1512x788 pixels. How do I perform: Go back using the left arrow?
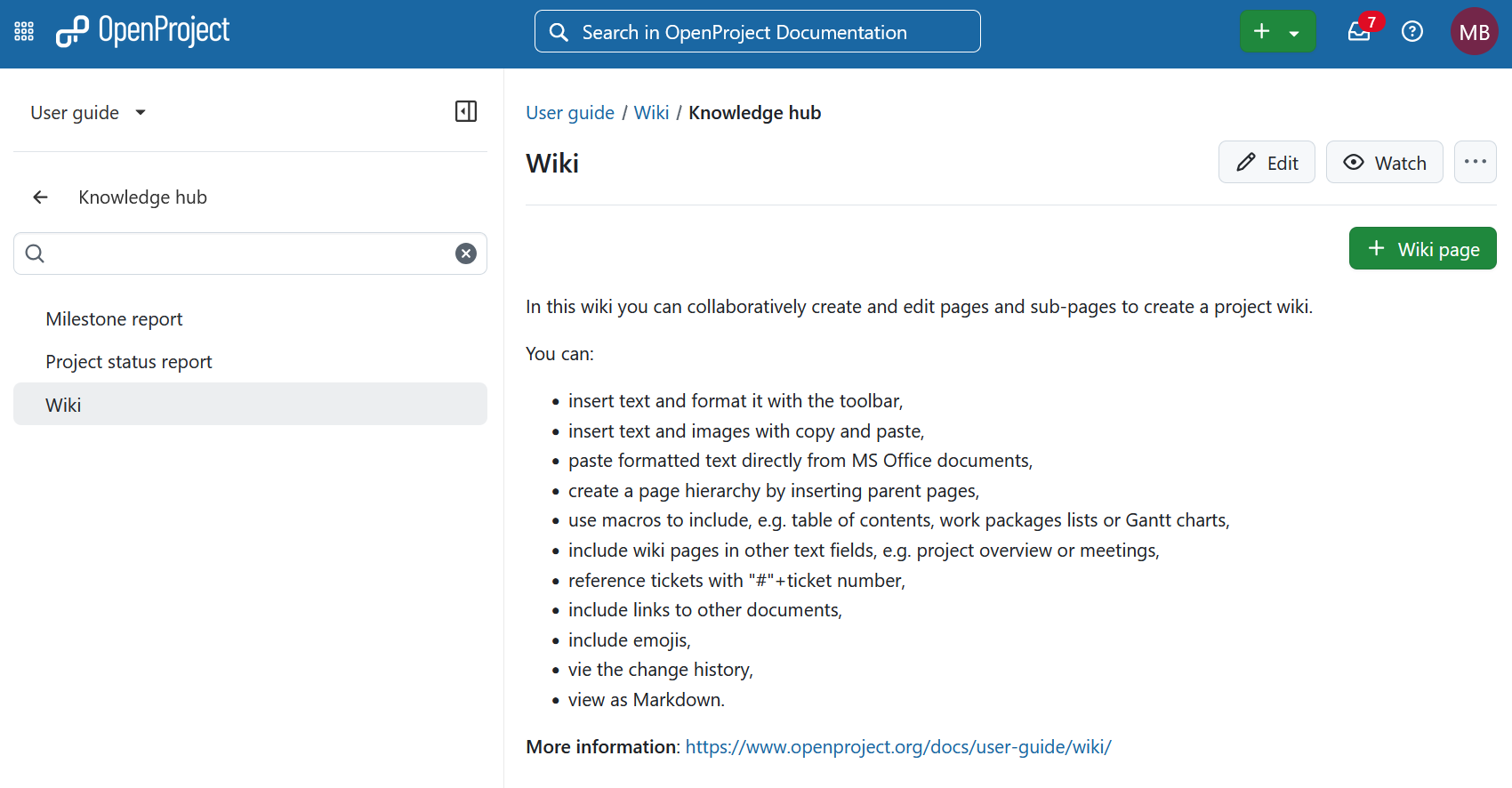click(41, 197)
